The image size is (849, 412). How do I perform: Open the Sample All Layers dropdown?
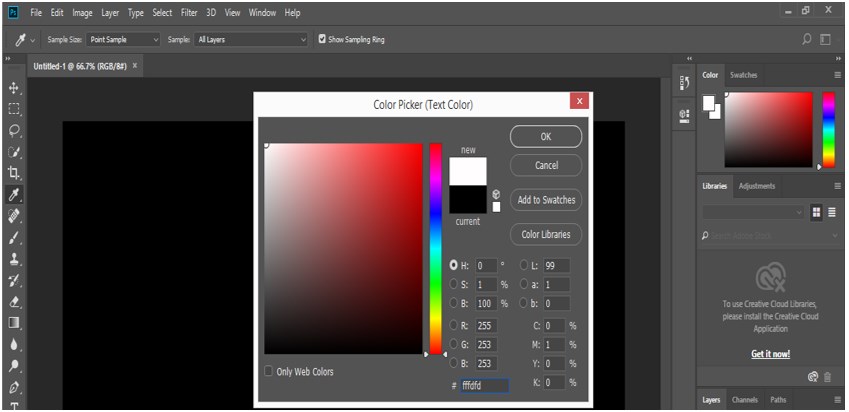[x=251, y=40]
